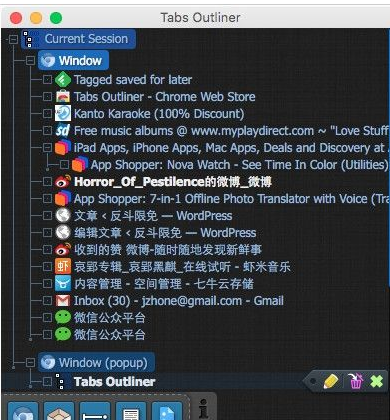Click the Chrome Web Store favicon
This screenshot has width=390, height=420.
(63, 97)
